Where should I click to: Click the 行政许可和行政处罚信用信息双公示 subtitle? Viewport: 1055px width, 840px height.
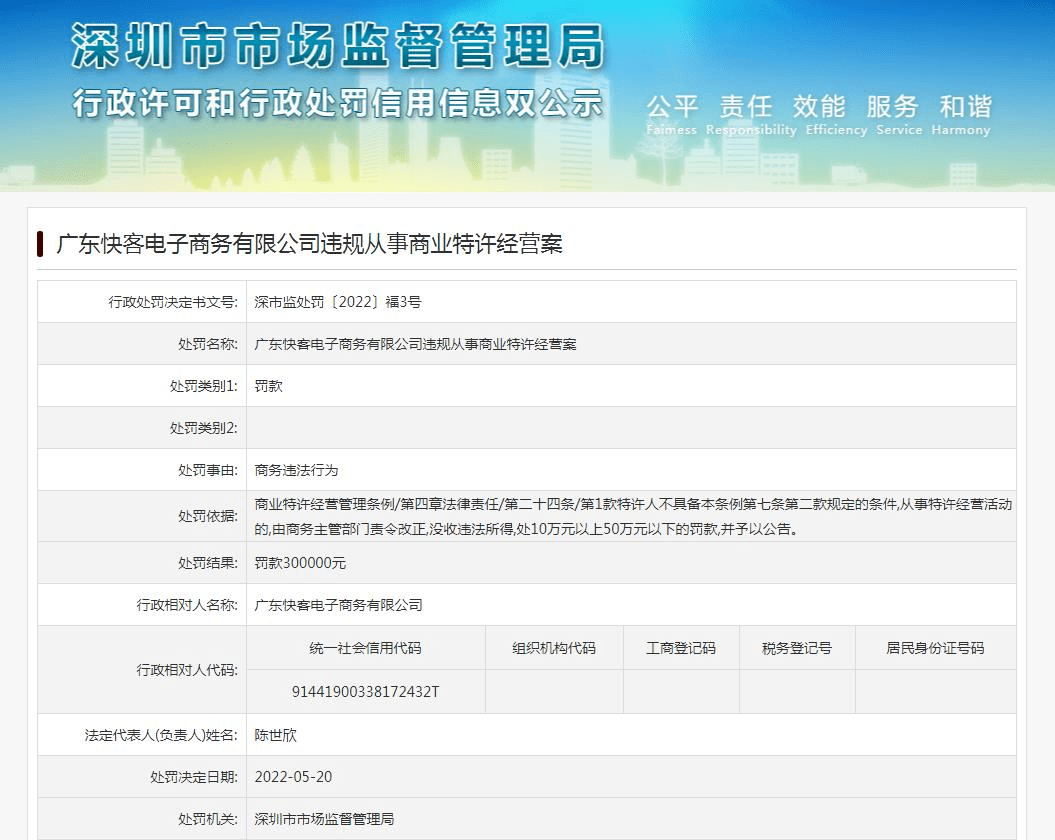coord(338,104)
